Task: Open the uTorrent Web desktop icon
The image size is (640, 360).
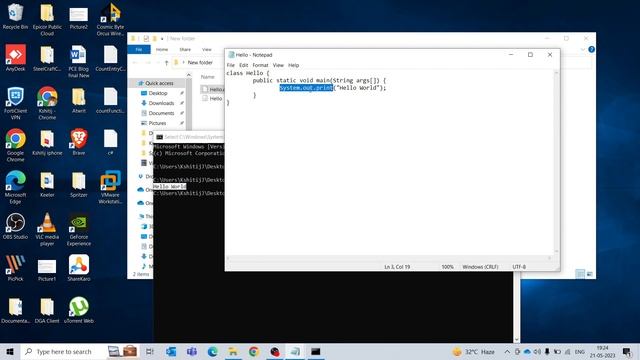Action: [x=79, y=310]
